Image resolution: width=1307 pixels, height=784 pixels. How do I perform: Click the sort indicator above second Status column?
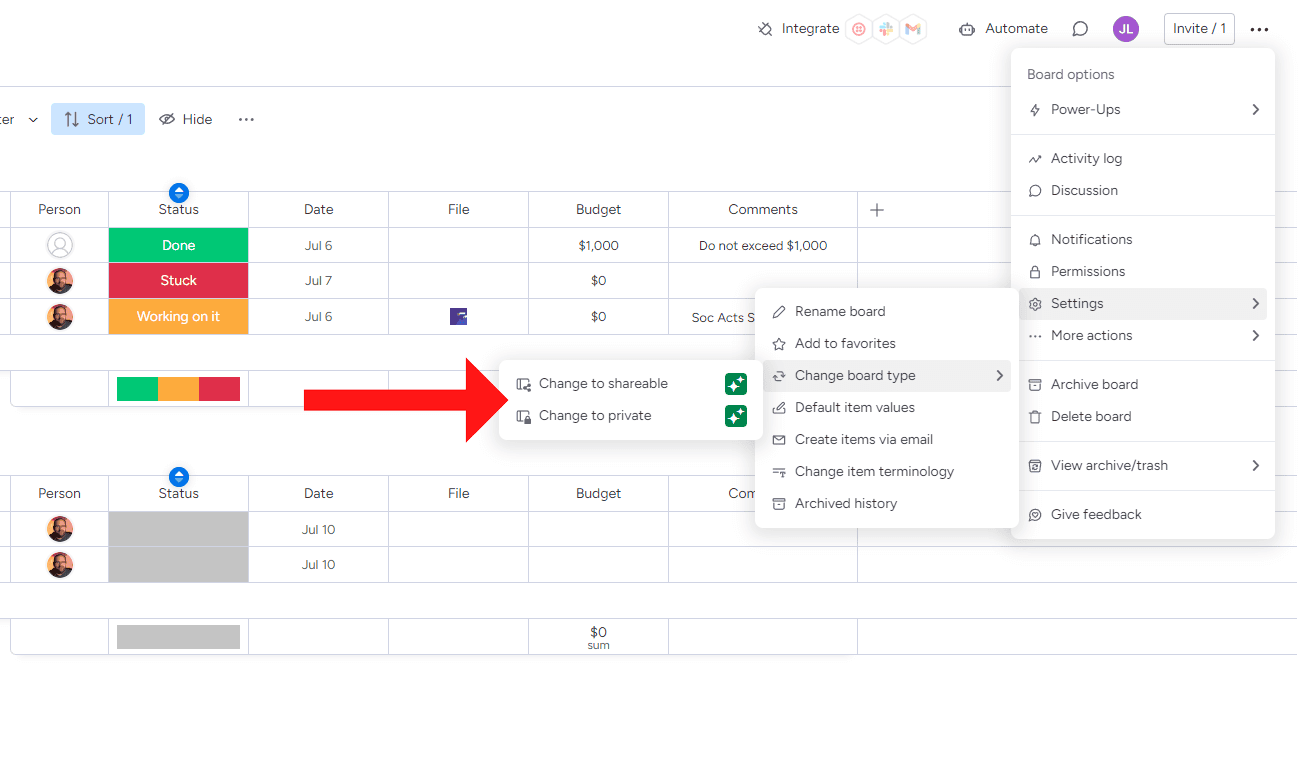pyautogui.click(x=178, y=477)
